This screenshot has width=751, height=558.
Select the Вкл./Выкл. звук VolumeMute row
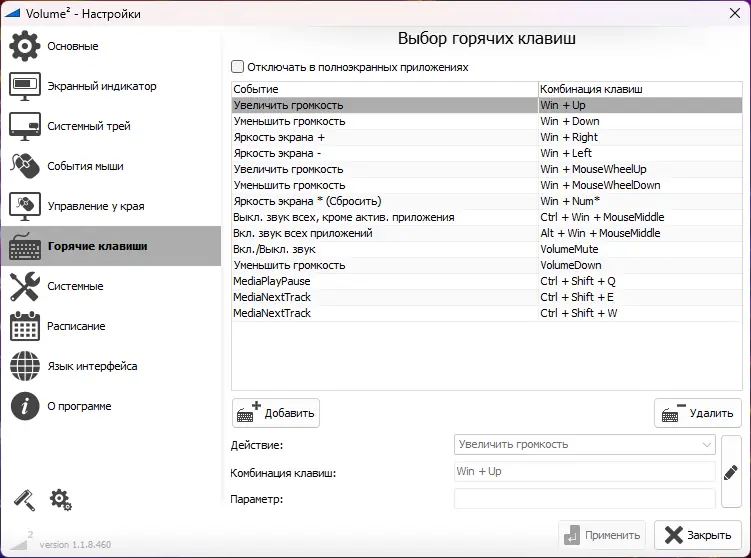pos(385,249)
